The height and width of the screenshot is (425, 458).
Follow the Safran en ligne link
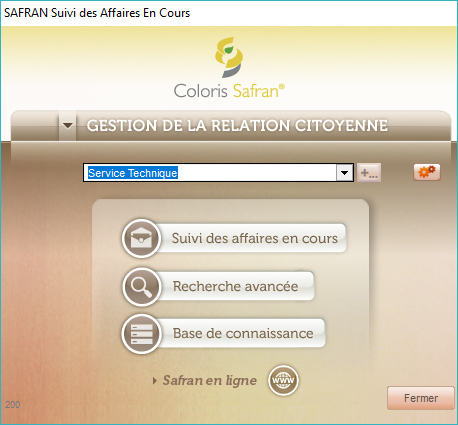210,381
